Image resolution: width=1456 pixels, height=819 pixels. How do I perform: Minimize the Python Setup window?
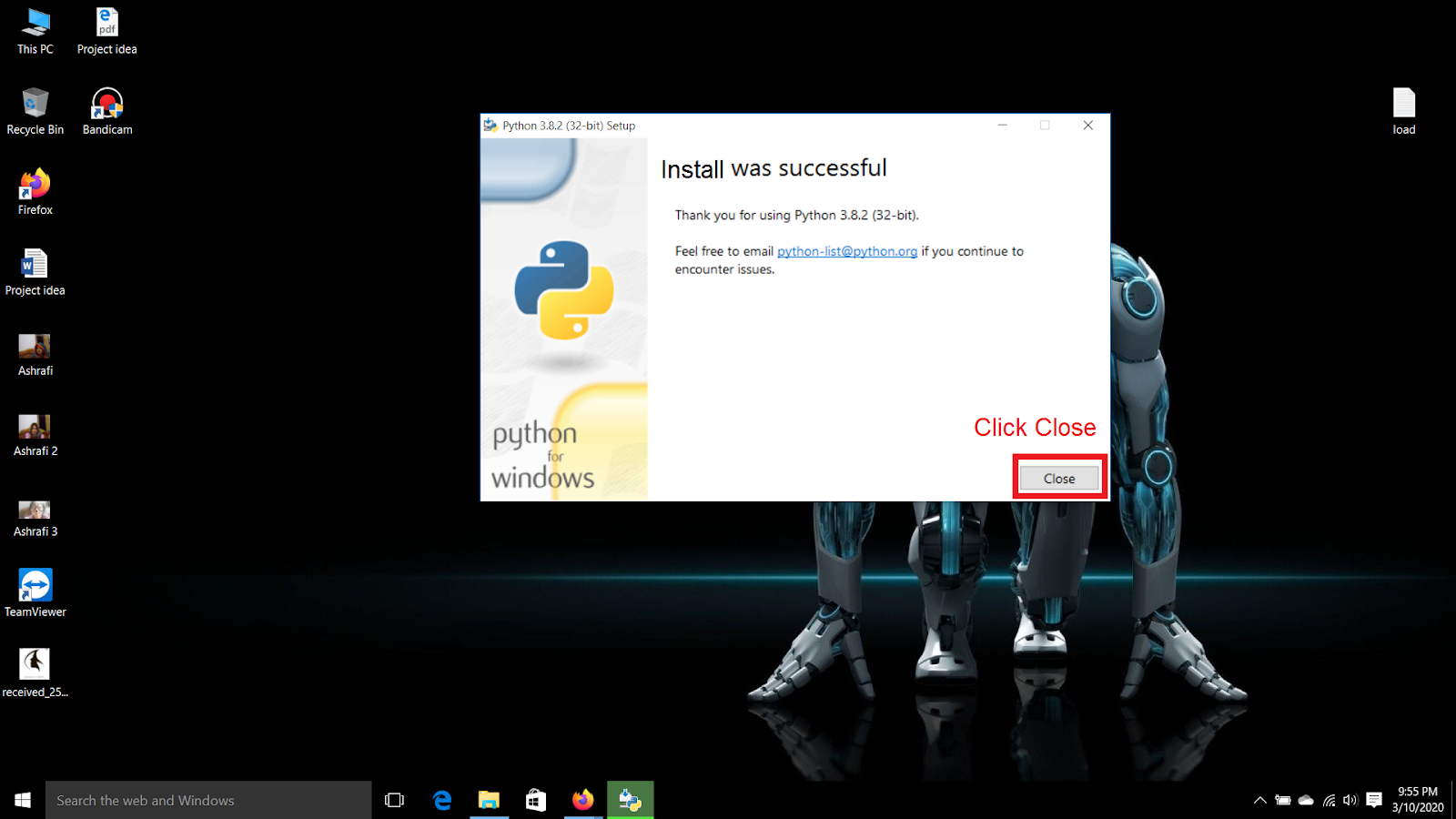[1002, 126]
